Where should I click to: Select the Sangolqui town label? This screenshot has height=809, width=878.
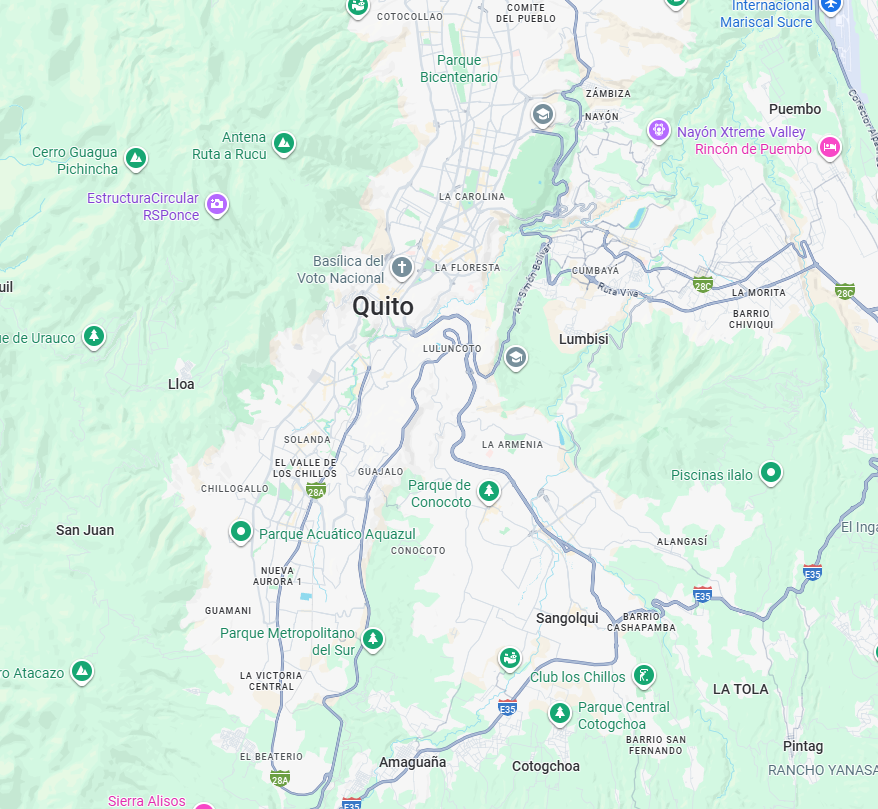[567, 618]
